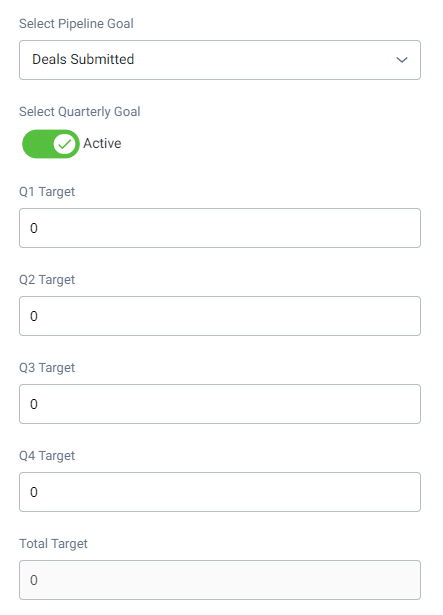Click the Q2 Target label
Screen dimensions: 443x615
[x=47, y=280]
